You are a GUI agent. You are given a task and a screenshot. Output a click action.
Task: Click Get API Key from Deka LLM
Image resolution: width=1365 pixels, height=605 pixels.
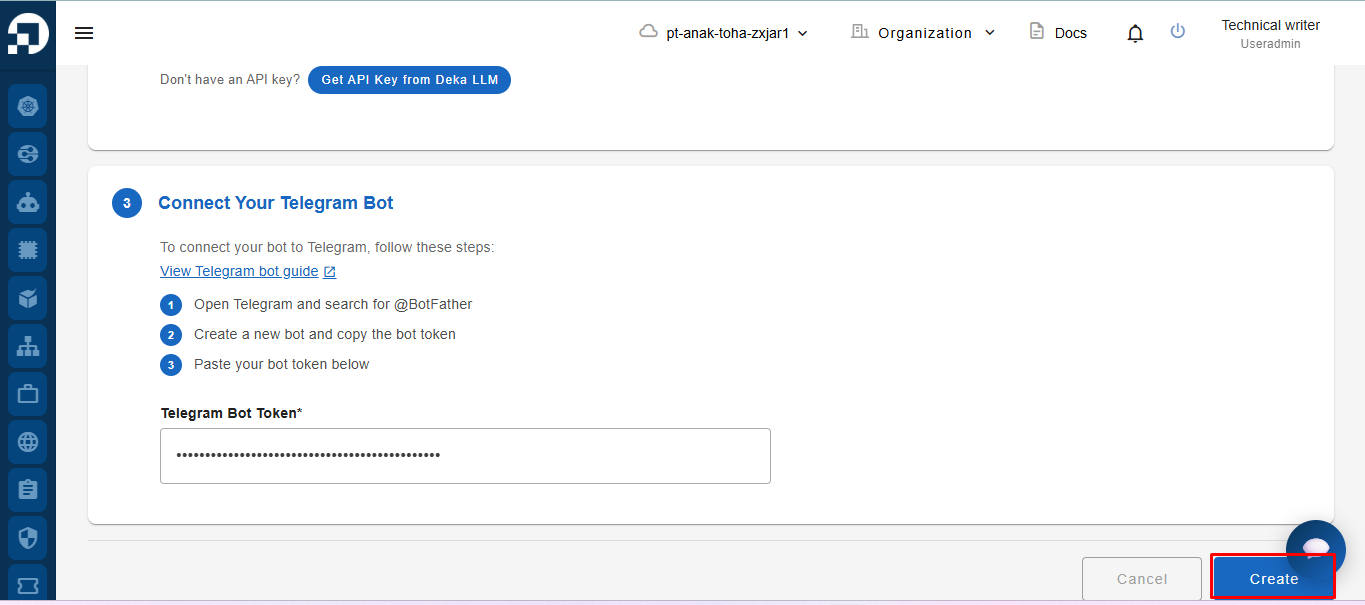point(409,80)
